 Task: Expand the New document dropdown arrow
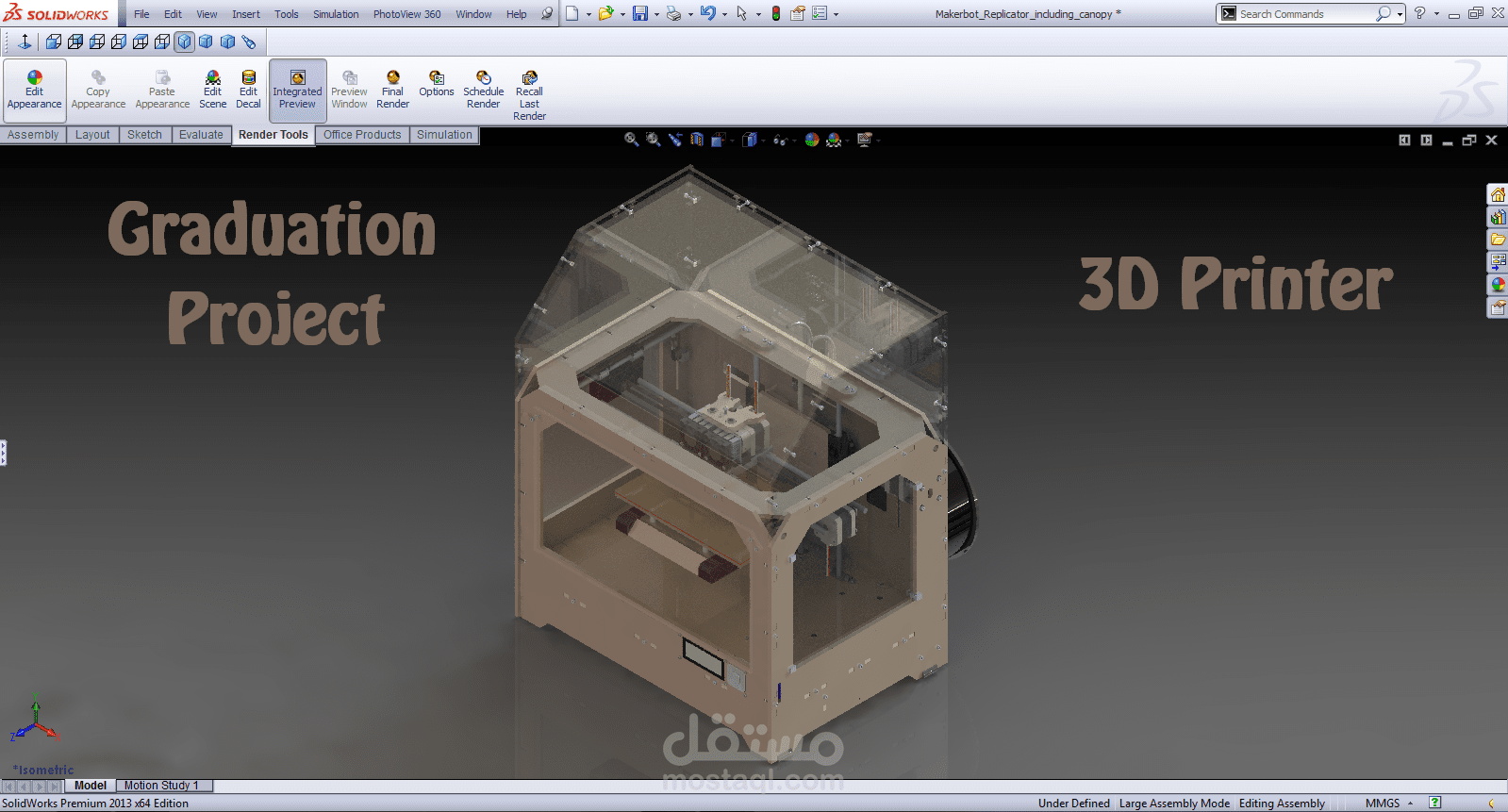coord(588,14)
